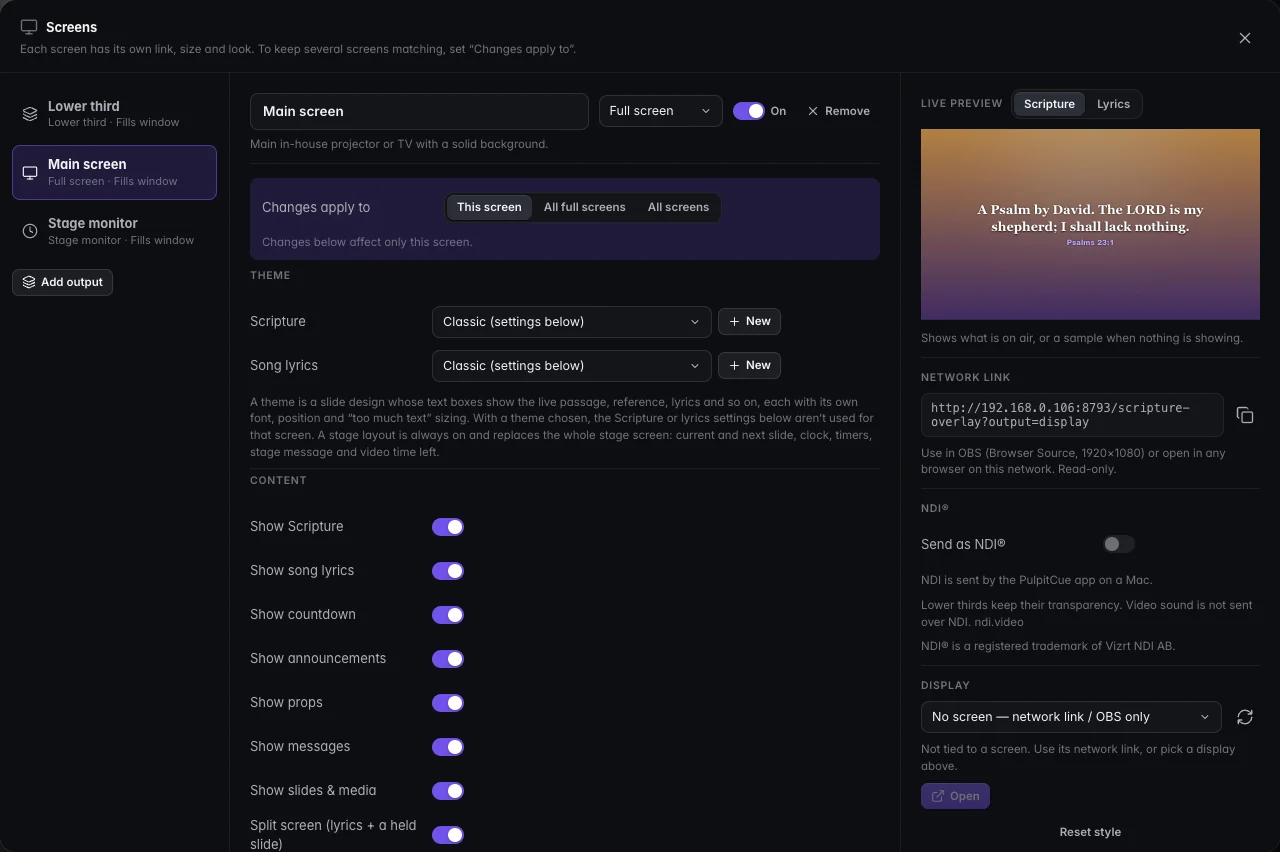This screenshot has height=852, width=1280.
Task: Click Reset style
Action: pyautogui.click(x=1090, y=832)
